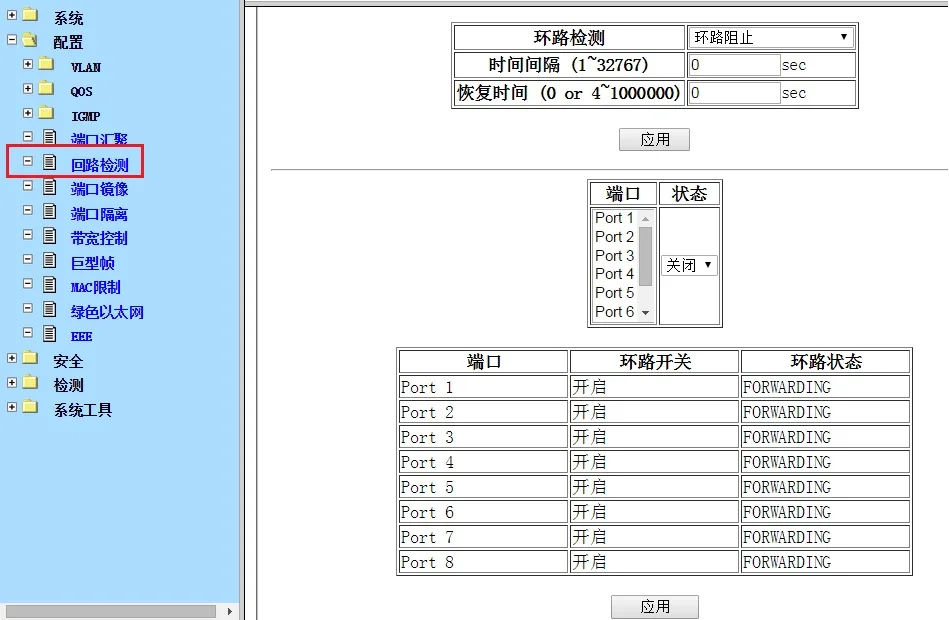Open the 端口汇聚 page
The image size is (949, 620).
[x=99, y=140]
